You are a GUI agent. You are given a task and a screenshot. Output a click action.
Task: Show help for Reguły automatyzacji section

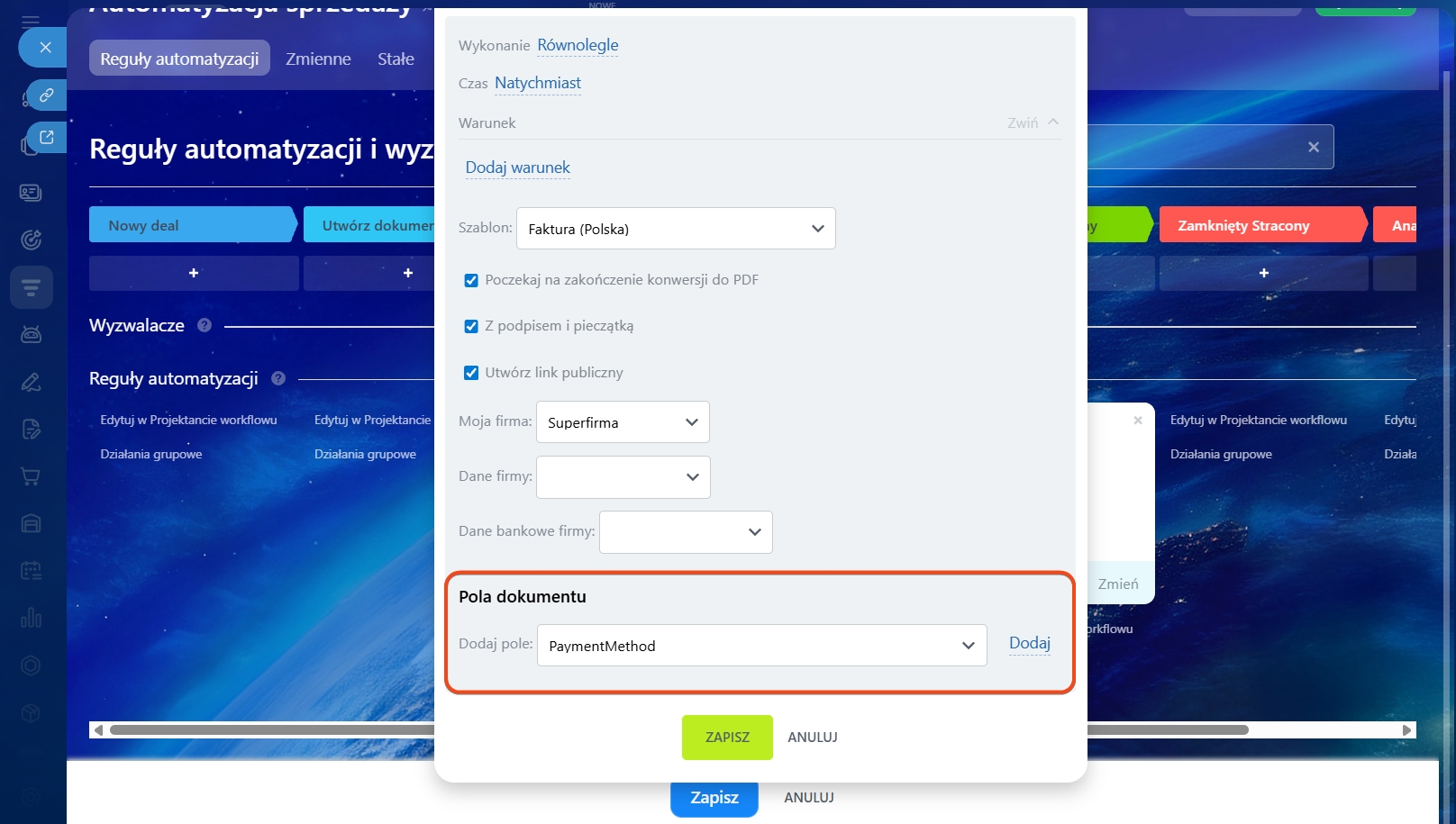(x=278, y=378)
